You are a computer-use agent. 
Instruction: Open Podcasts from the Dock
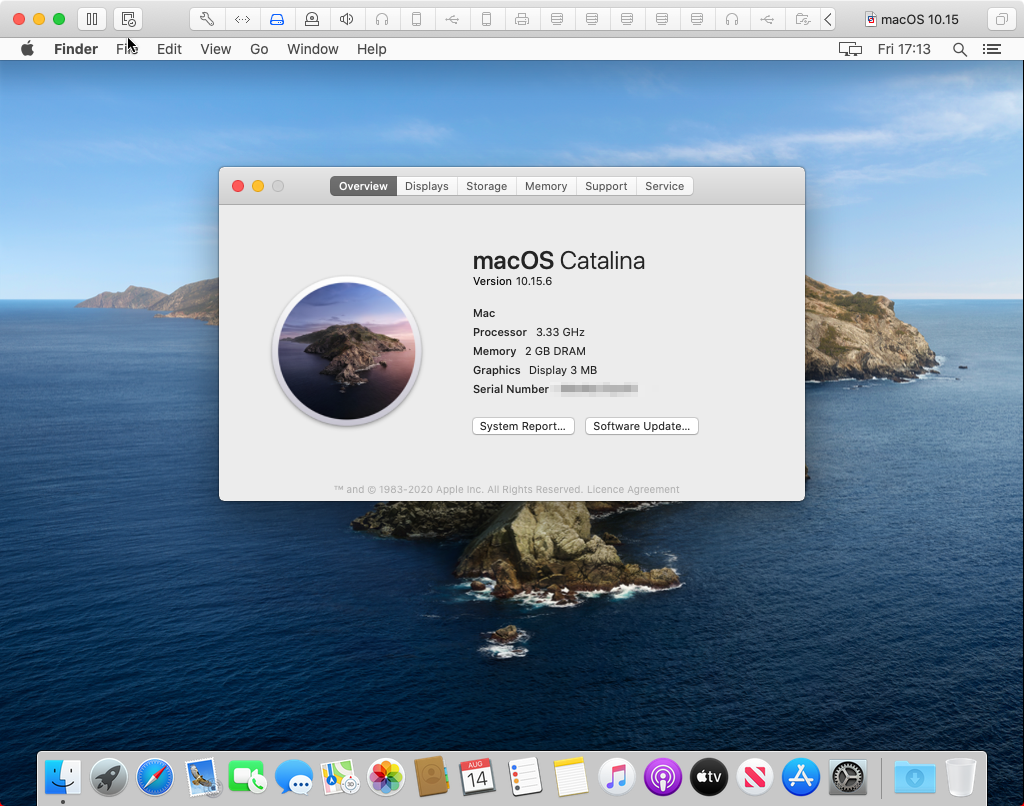pyautogui.click(x=662, y=777)
